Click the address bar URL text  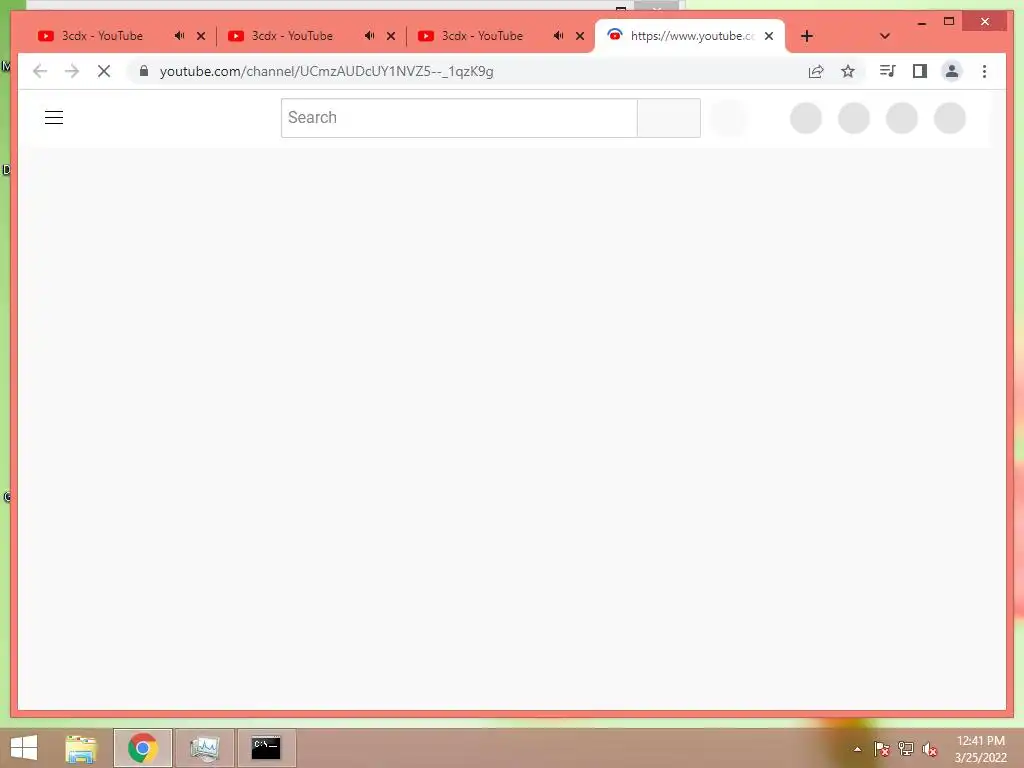(x=327, y=71)
